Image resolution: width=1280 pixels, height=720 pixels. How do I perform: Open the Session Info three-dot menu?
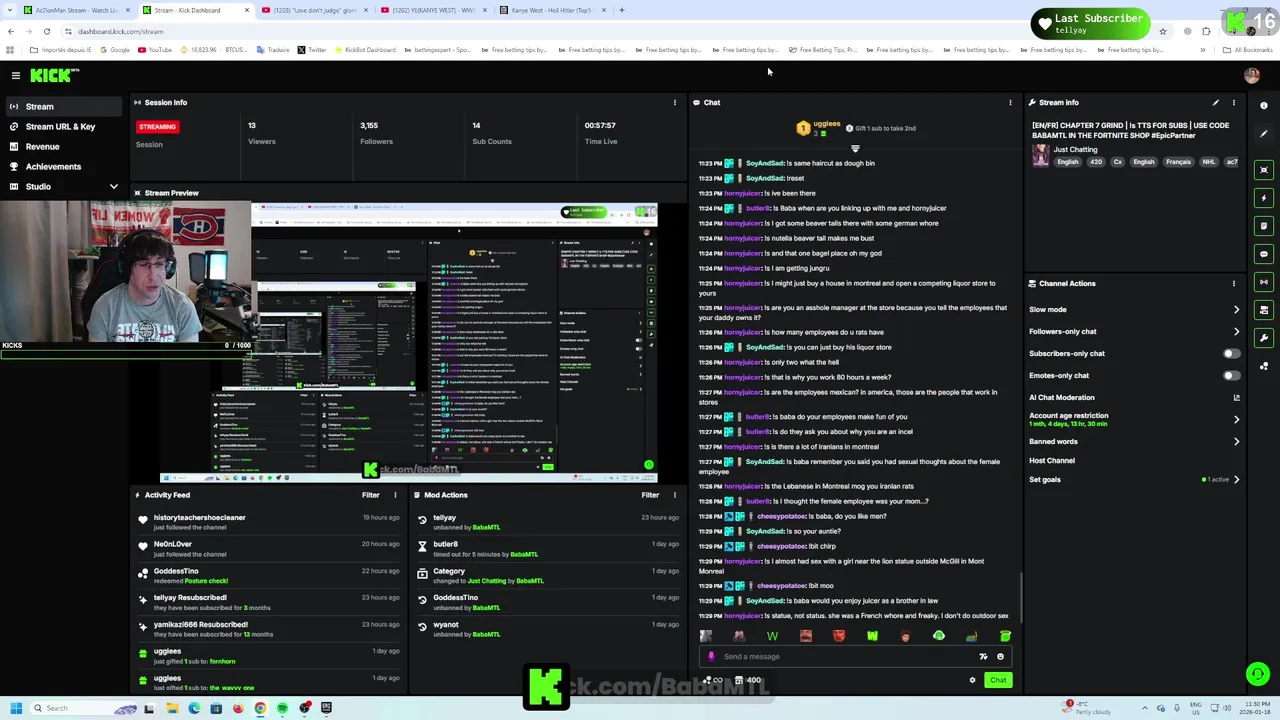(x=674, y=102)
